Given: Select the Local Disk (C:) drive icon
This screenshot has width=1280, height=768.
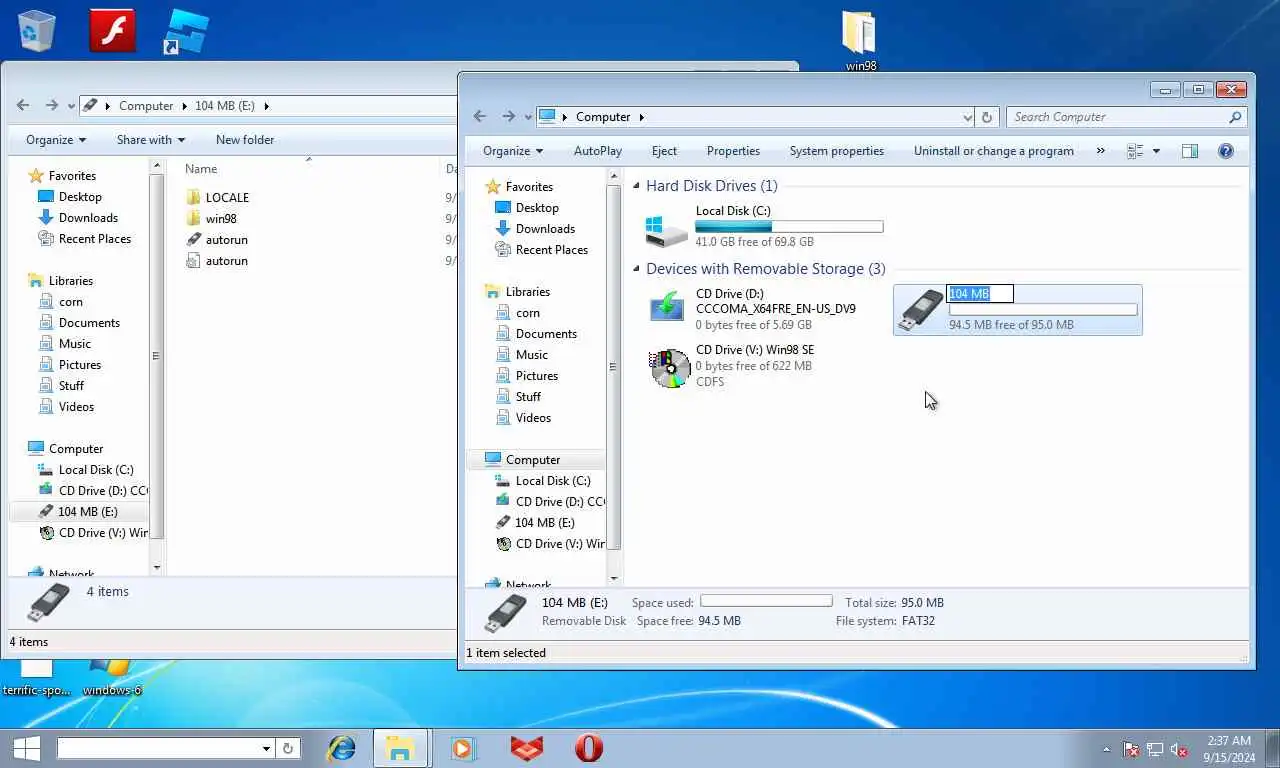Looking at the screenshot, I should tap(667, 229).
